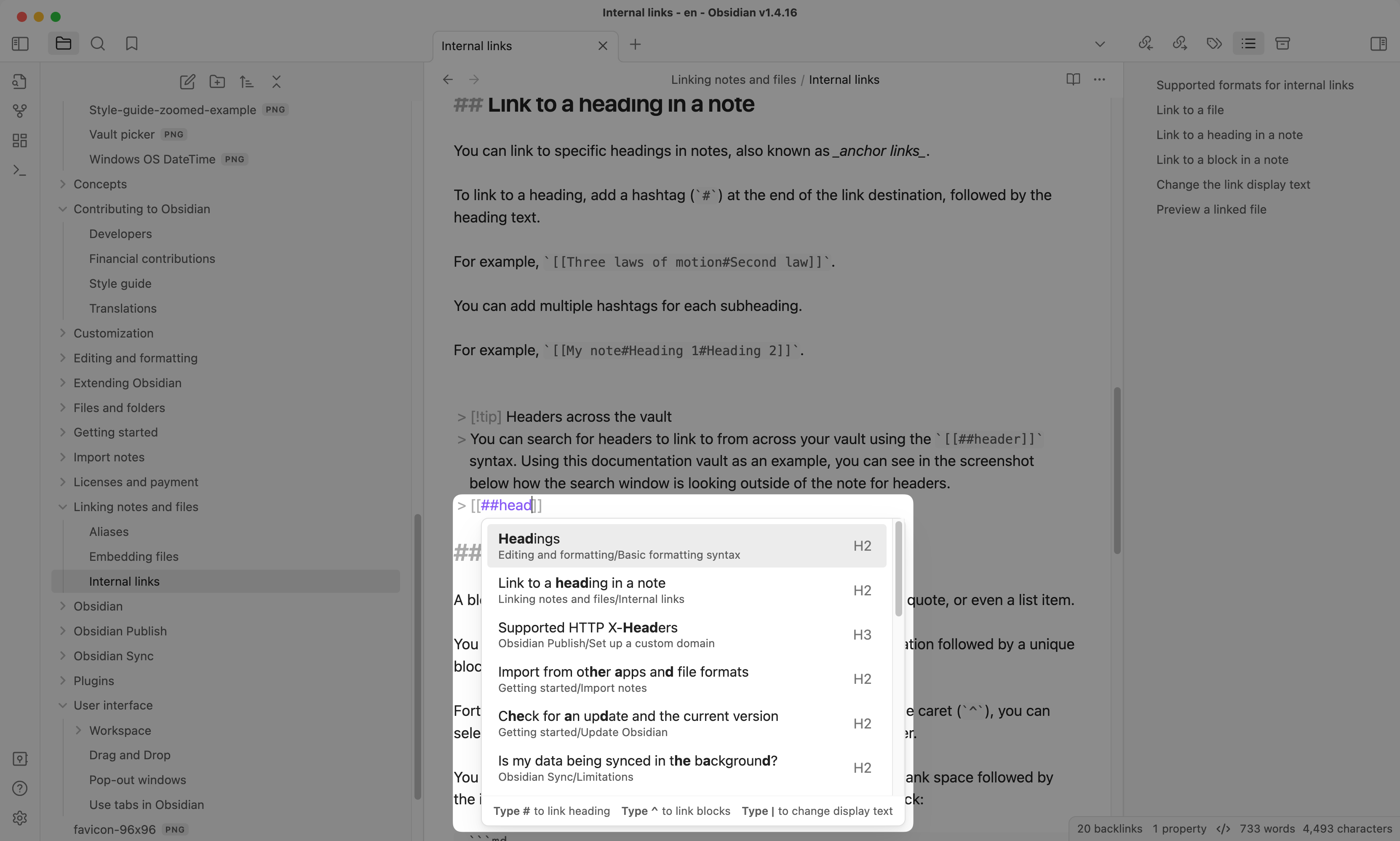This screenshot has width=1400, height=841.
Task: Open the help icon
Action: coord(20,788)
